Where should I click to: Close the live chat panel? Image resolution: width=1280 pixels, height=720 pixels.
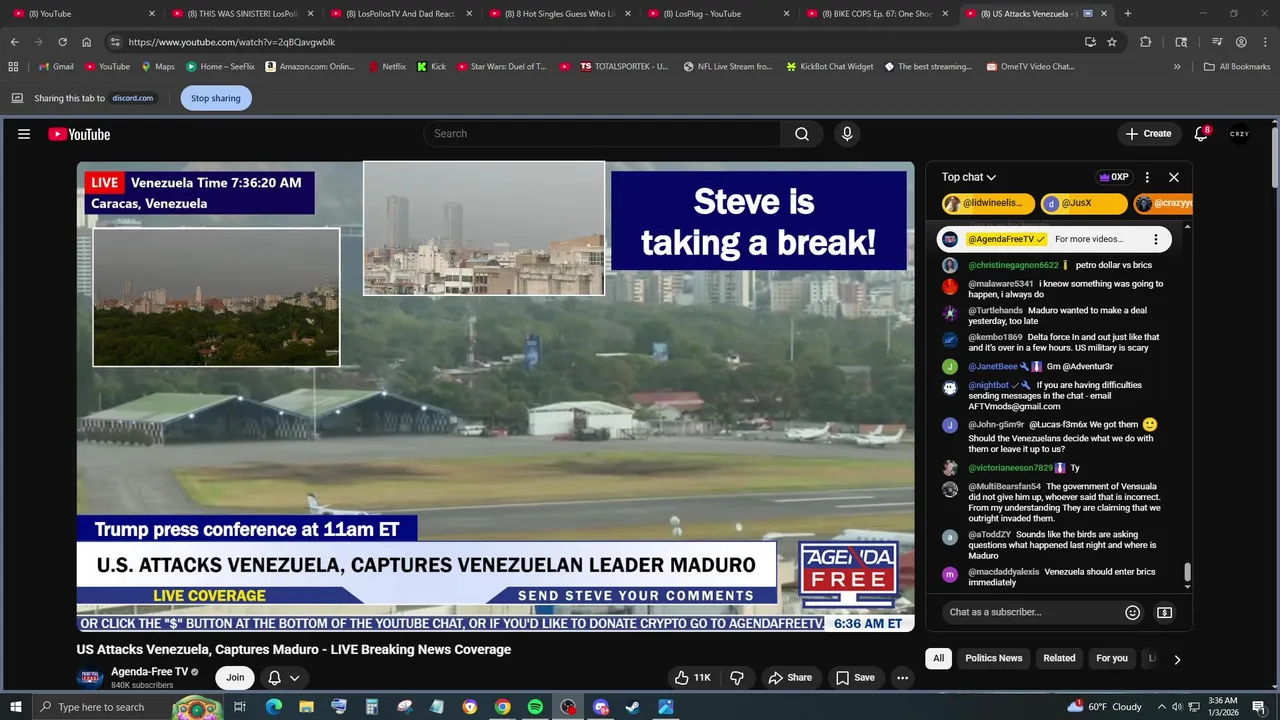[1174, 177]
